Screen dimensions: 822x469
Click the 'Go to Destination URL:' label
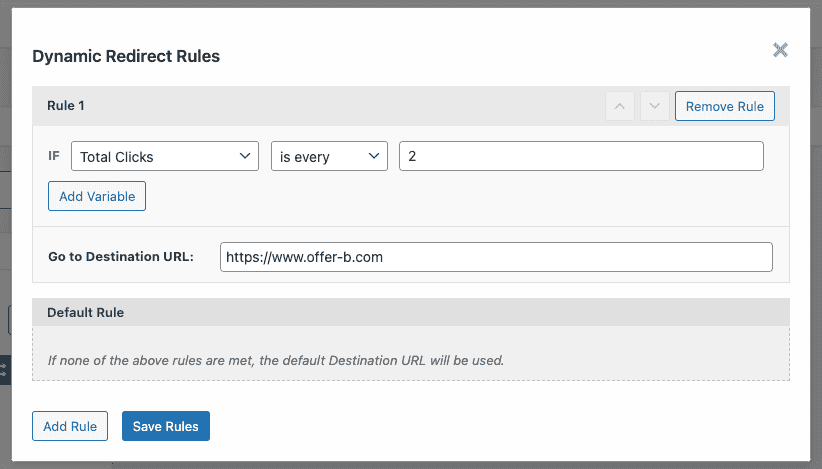121,257
